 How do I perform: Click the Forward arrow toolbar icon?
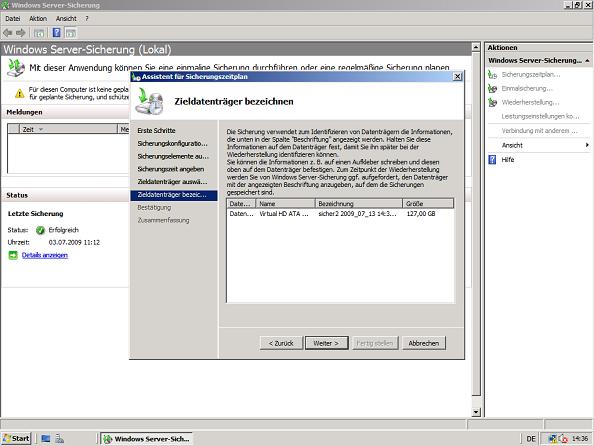pos(20,33)
